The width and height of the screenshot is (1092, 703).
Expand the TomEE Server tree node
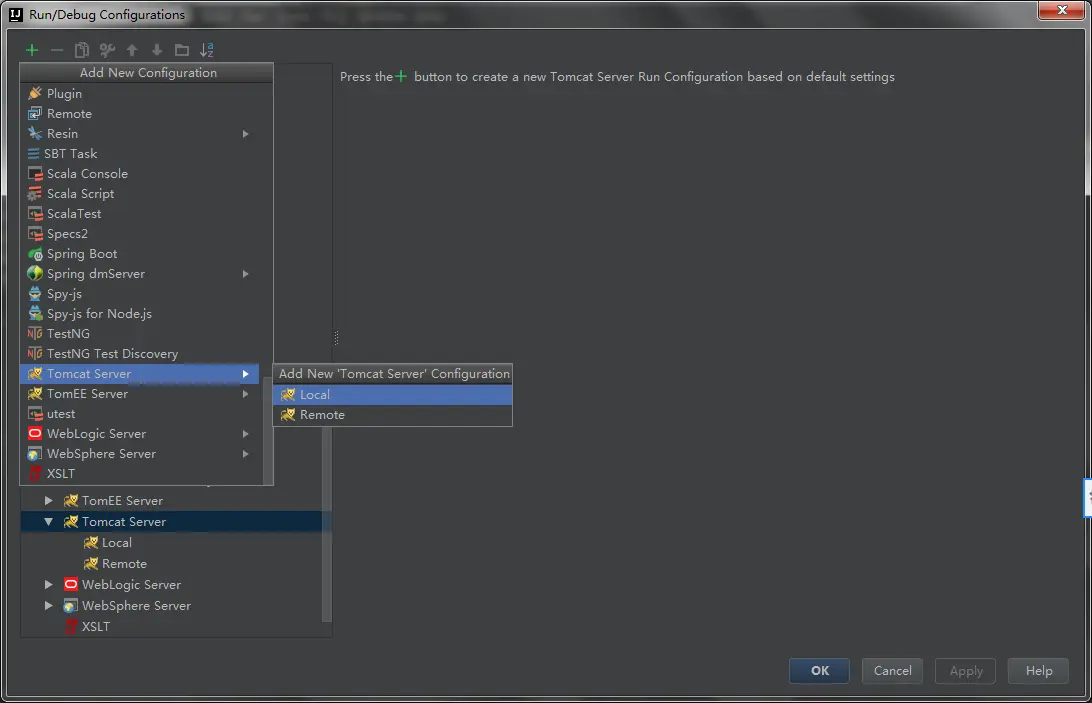click(48, 500)
